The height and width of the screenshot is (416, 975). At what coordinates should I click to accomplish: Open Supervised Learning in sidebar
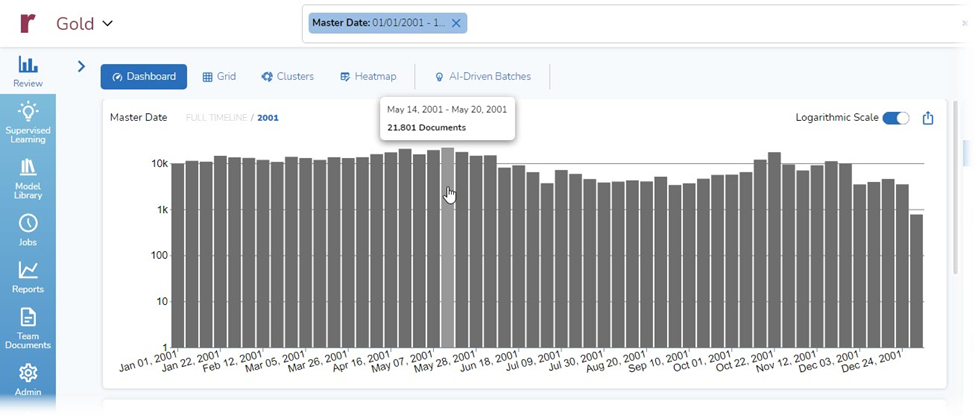click(28, 122)
